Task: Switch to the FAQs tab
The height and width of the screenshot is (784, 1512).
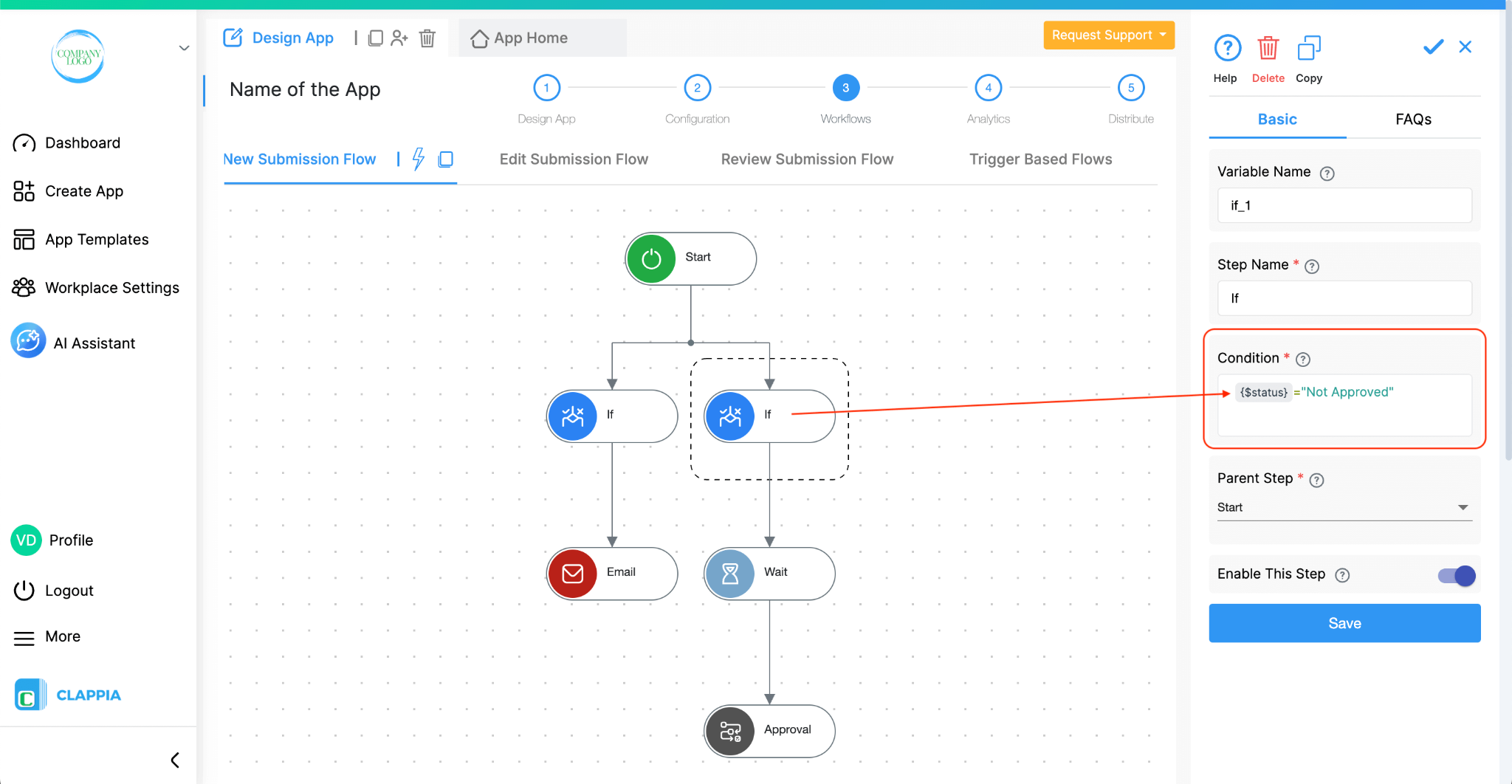Action: coord(1412,119)
